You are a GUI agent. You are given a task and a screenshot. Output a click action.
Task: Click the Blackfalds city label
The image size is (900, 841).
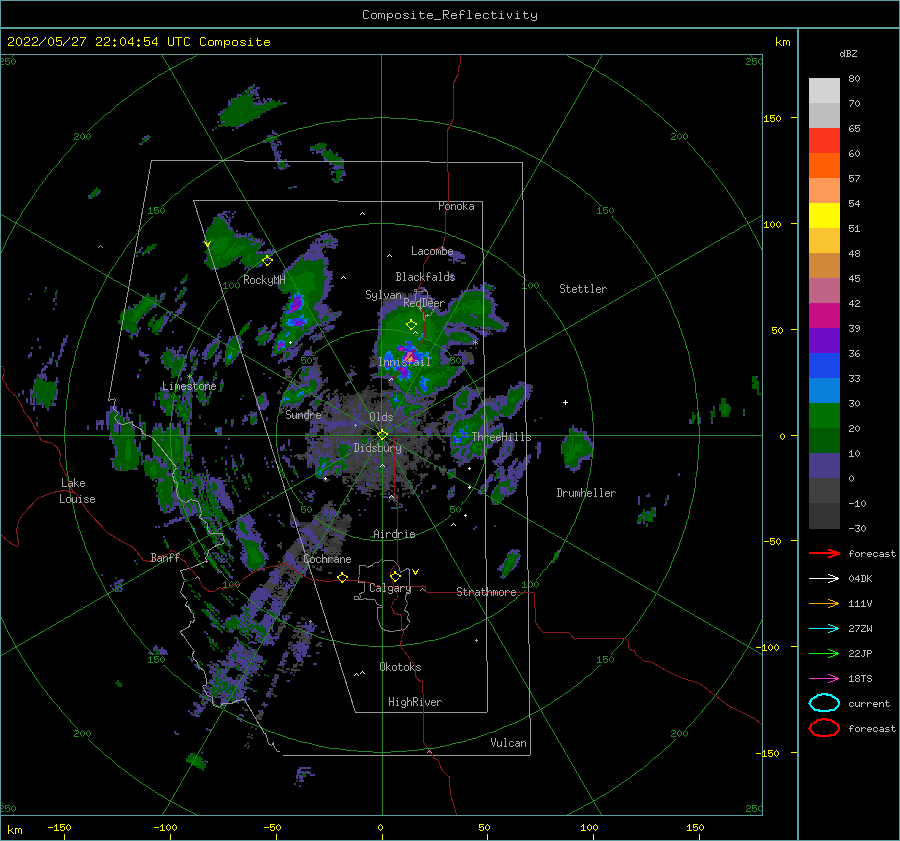tap(425, 277)
